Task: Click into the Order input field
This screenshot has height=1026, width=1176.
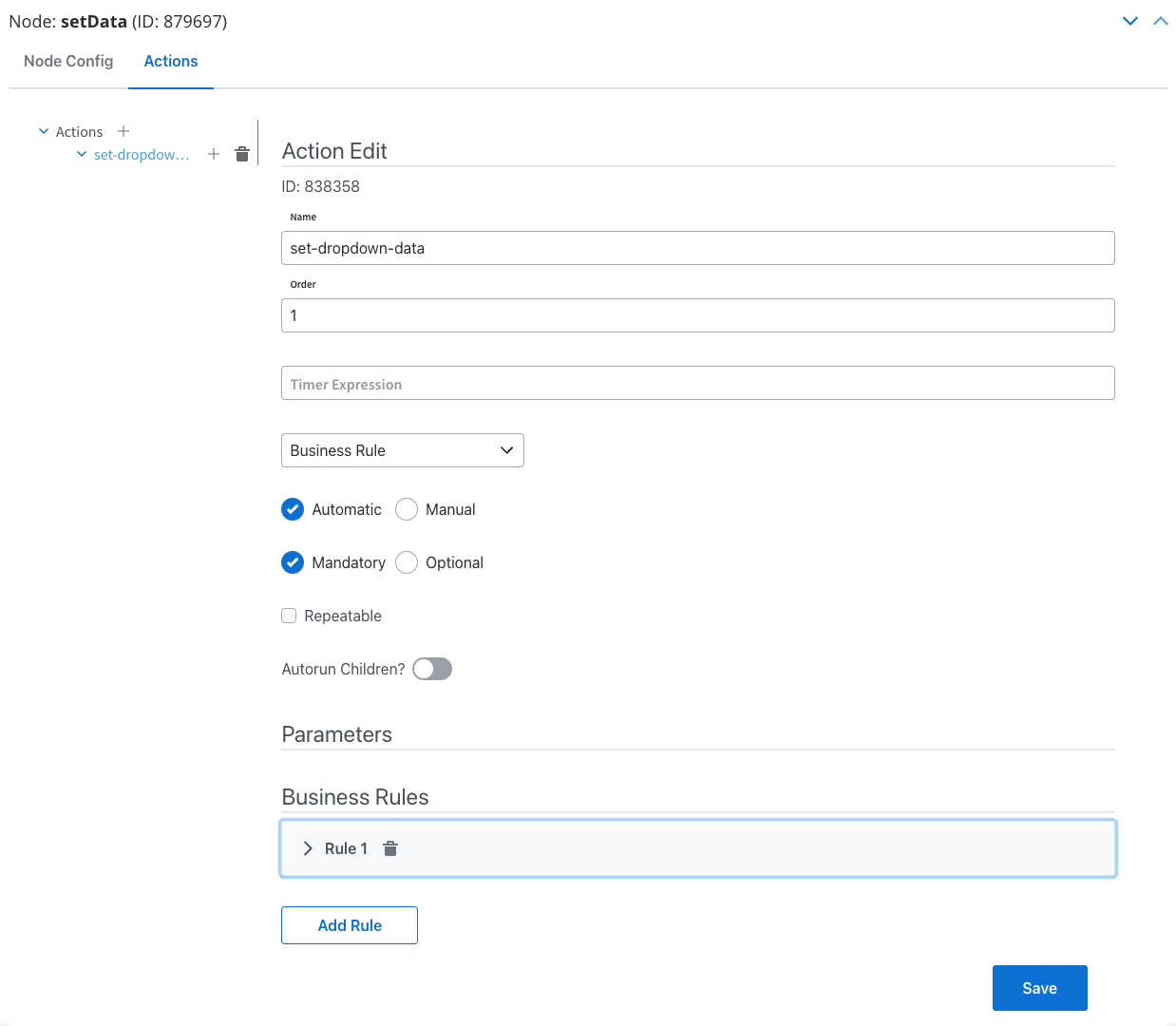Action: [x=698, y=315]
